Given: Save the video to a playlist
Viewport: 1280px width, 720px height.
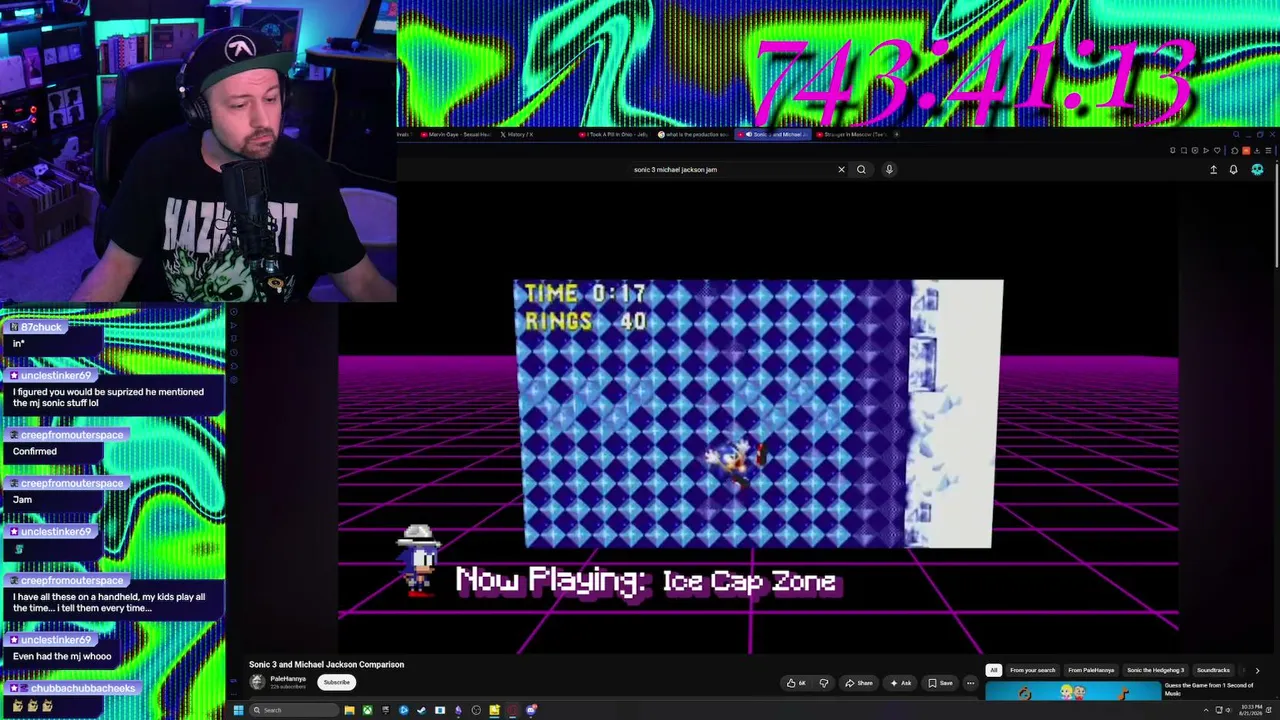Looking at the screenshot, I should click(x=940, y=683).
